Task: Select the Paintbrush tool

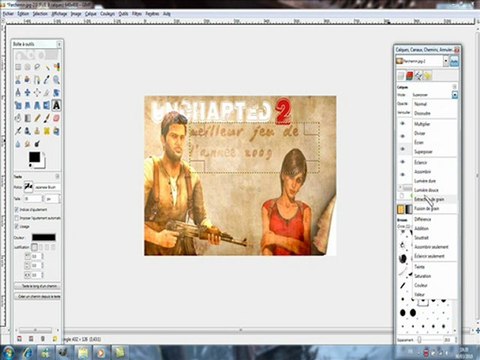Action: point(47,118)
